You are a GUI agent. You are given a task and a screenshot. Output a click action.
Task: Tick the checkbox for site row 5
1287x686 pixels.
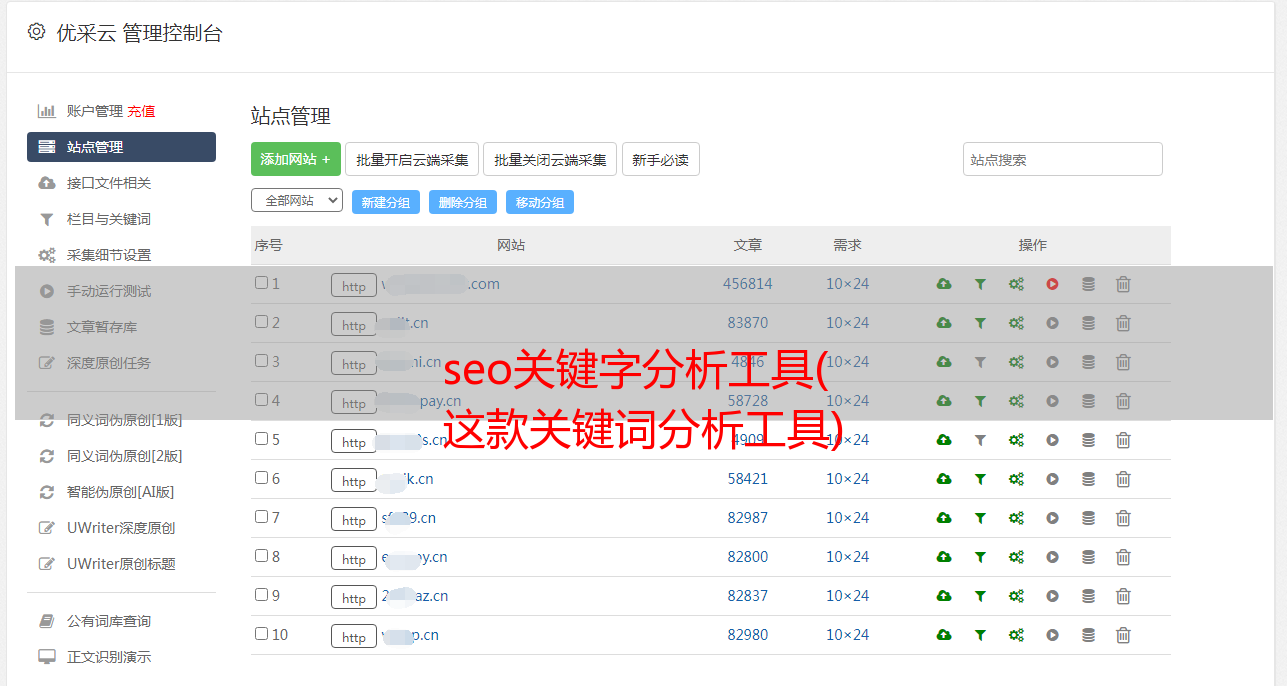[261, 439]
